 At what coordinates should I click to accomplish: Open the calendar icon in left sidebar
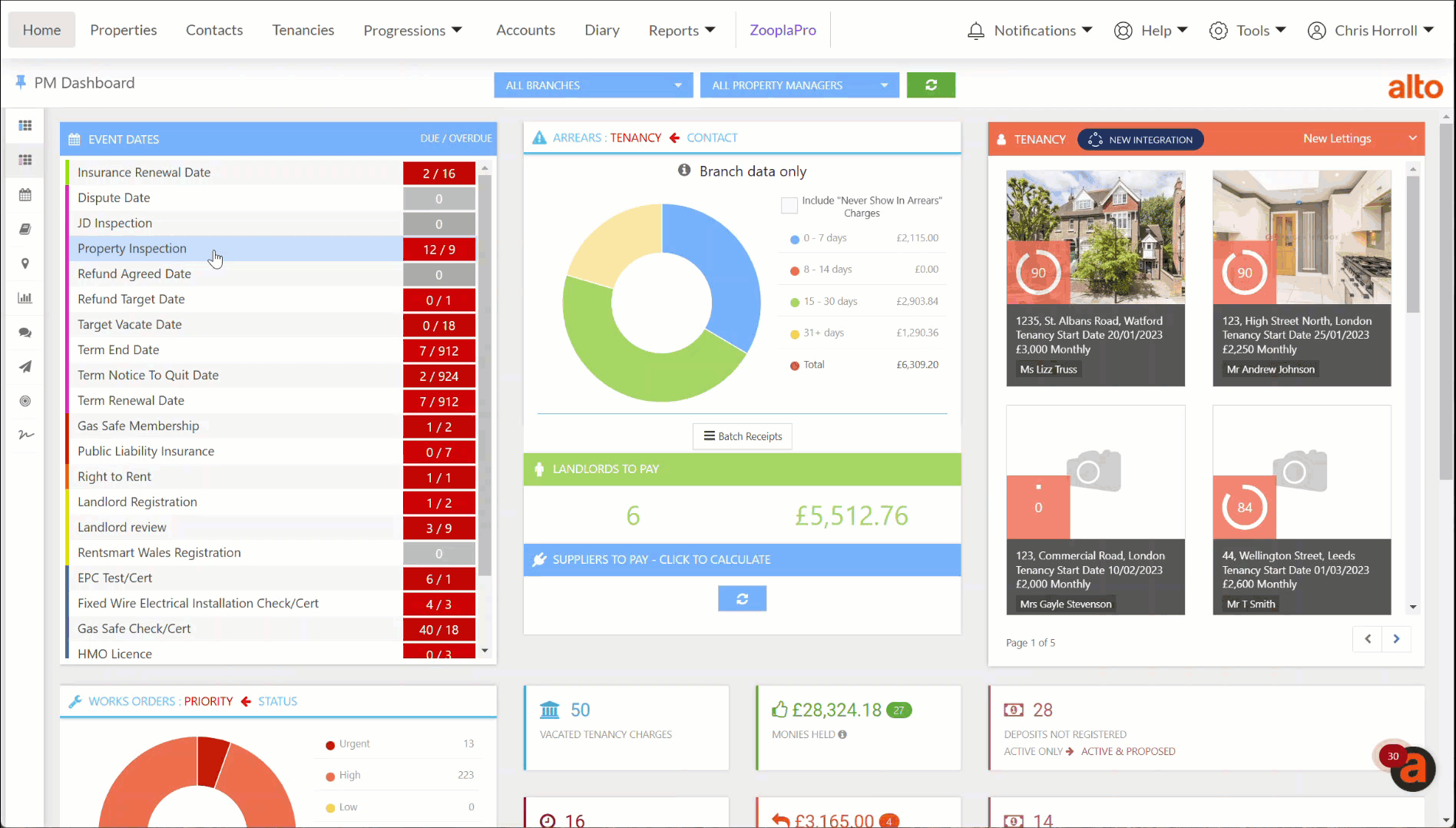point(25,194)
